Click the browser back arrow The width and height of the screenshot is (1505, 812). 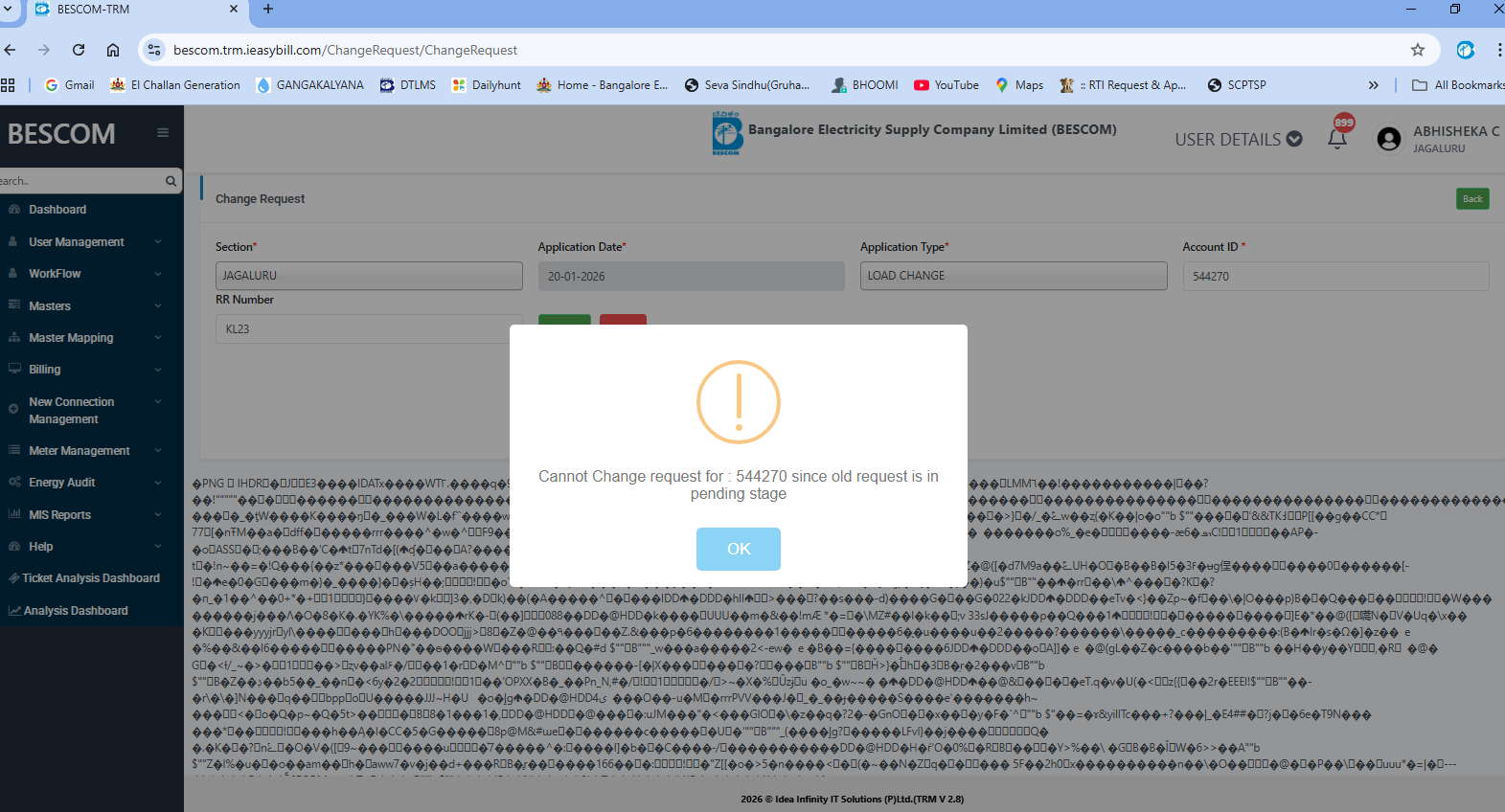(x=11, y=50)
